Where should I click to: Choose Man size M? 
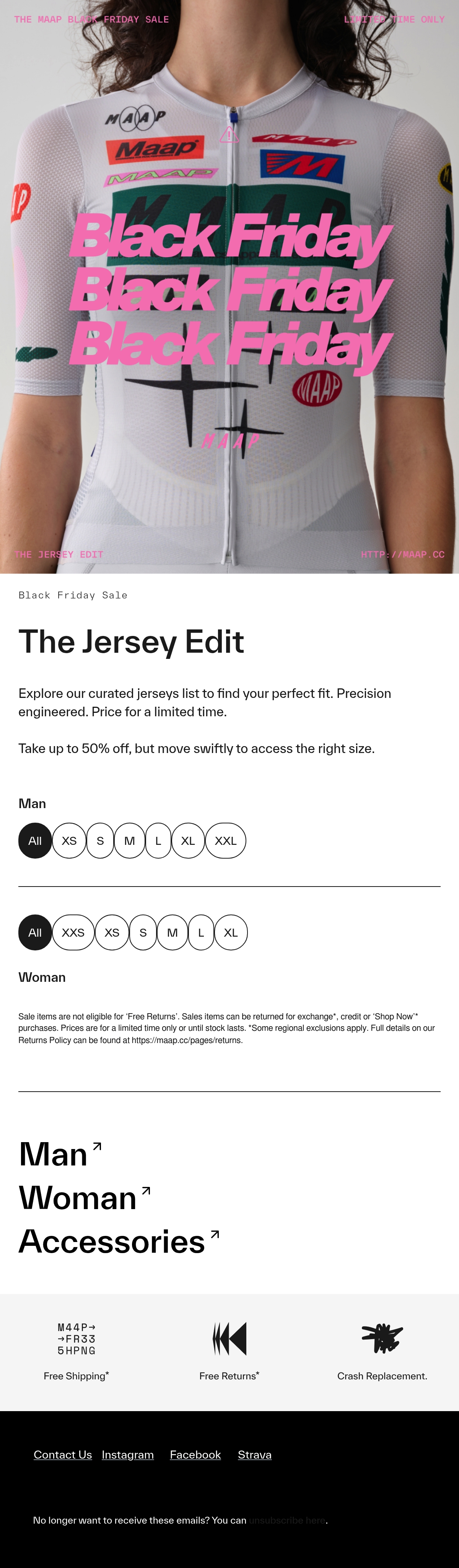tap(130, 841)
